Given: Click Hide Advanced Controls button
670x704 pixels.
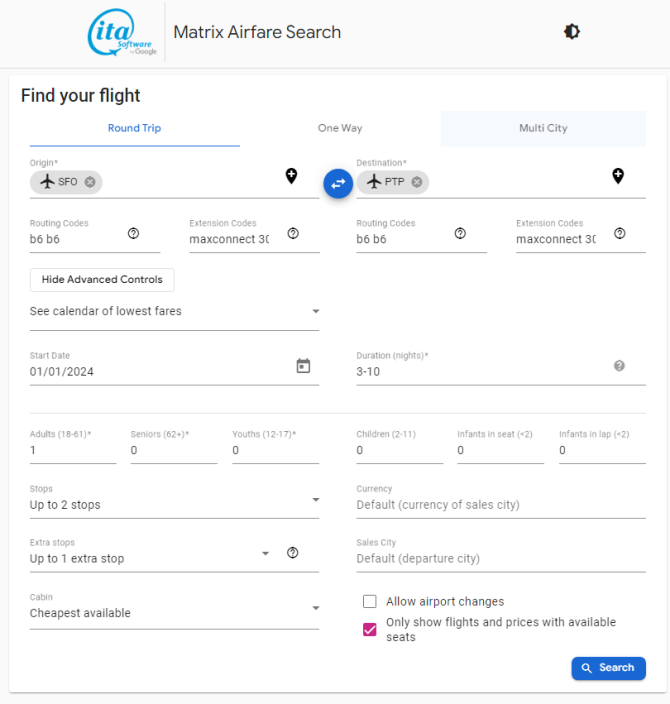Looking at the screenshot, I should pos(102,280).
